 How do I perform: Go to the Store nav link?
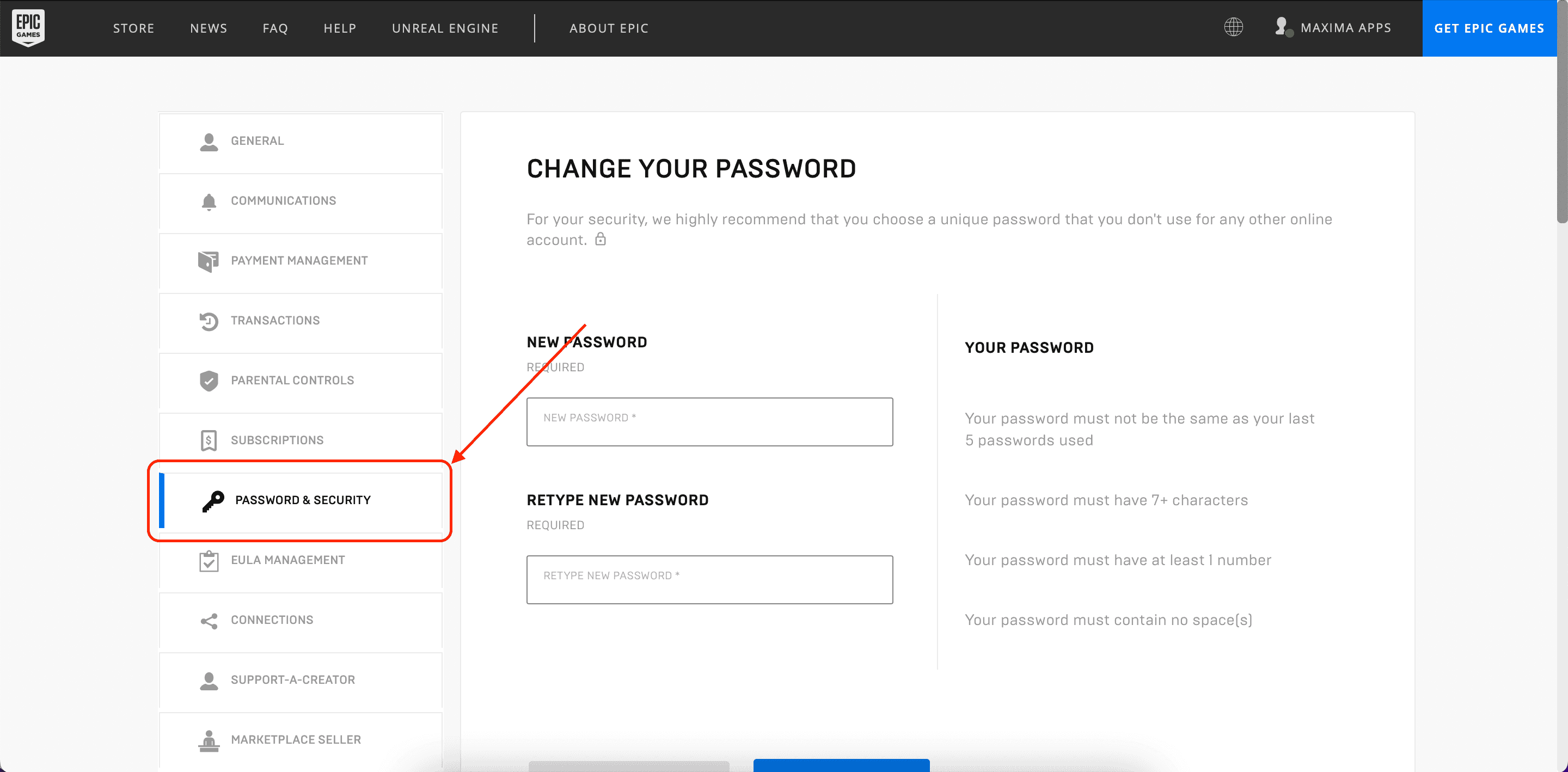click(134, 28)
